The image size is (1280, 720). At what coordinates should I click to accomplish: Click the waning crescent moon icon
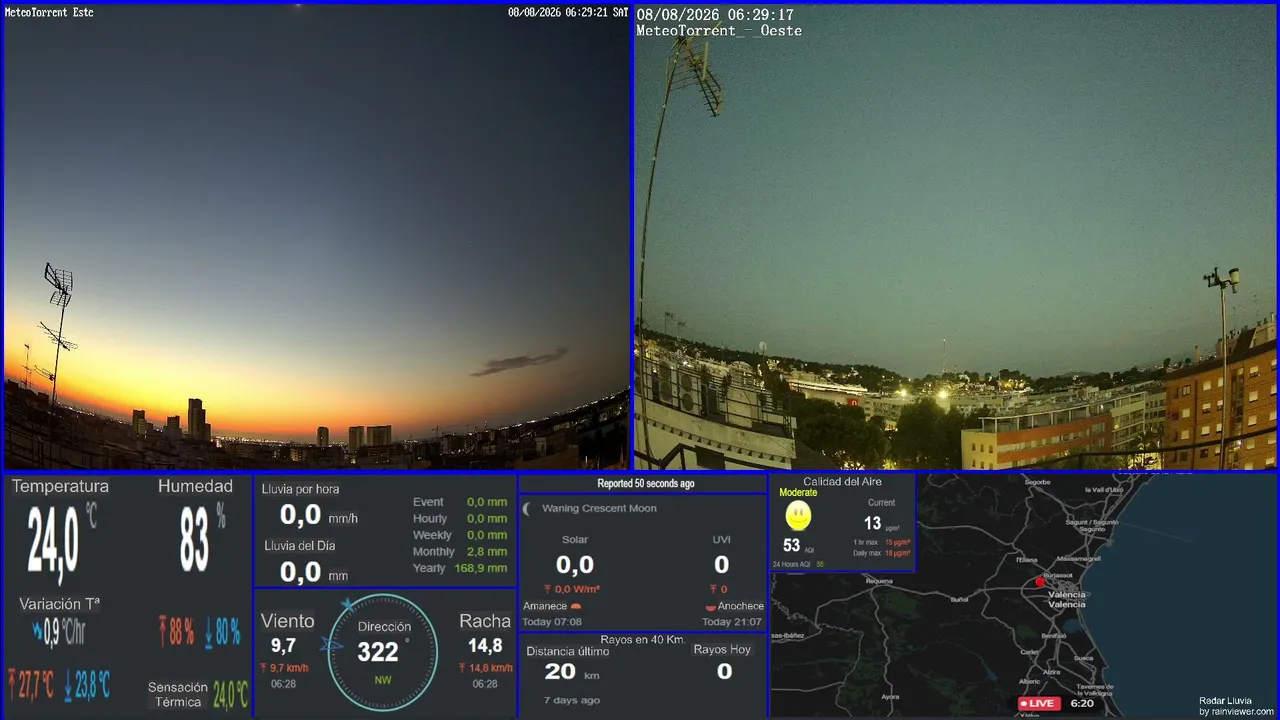click(x=527, y=508)
